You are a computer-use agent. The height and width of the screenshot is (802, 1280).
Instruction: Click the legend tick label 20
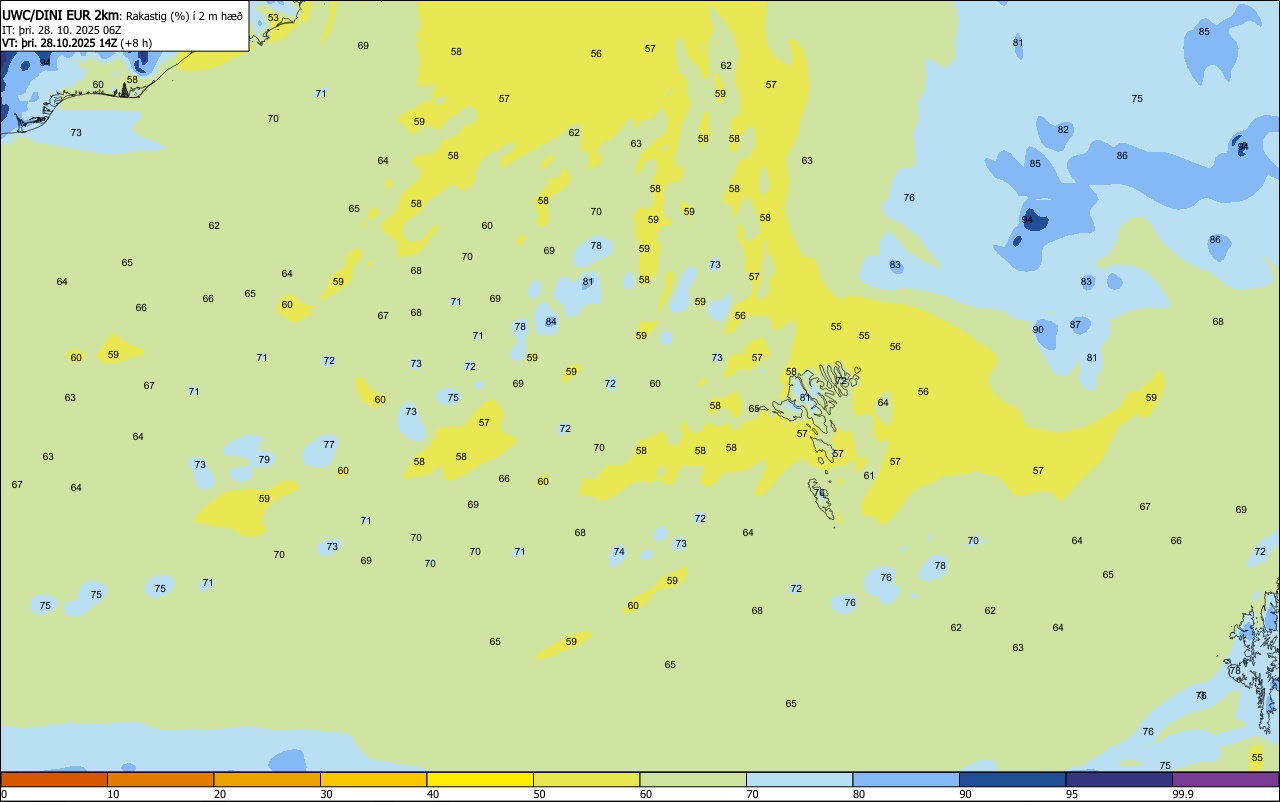(x=219, y=794)
